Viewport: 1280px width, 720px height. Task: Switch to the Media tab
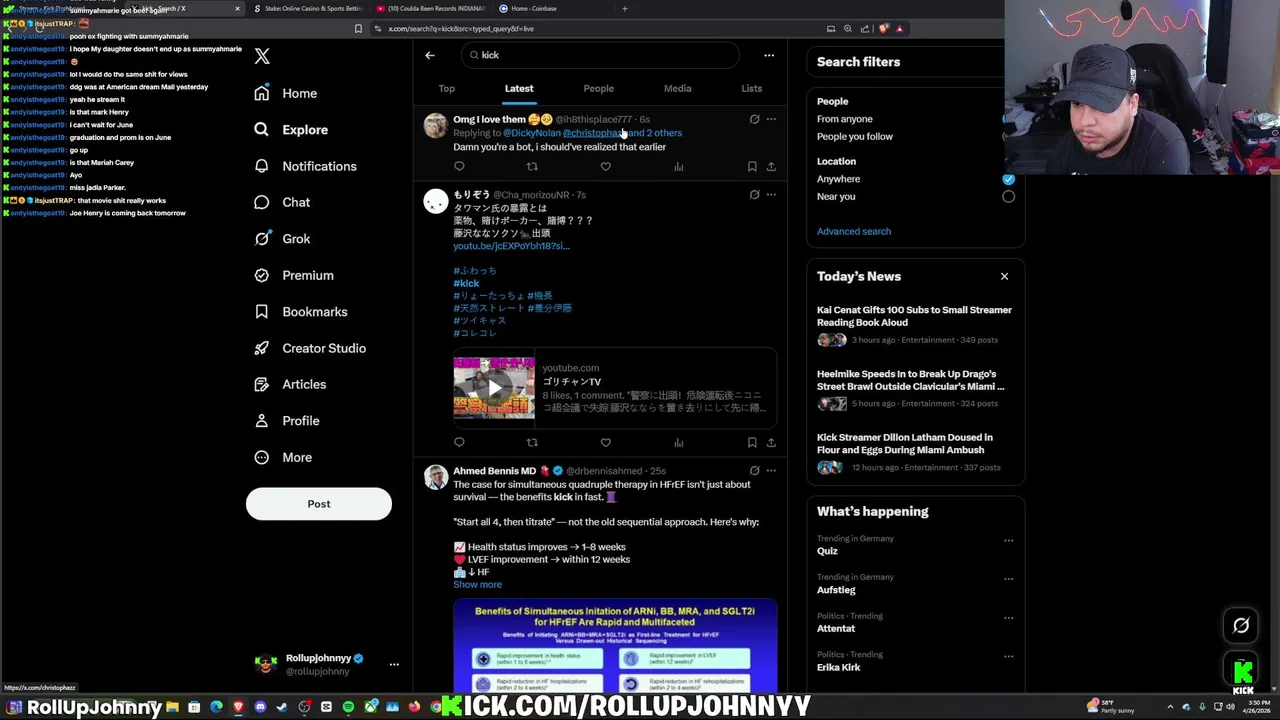678,88
